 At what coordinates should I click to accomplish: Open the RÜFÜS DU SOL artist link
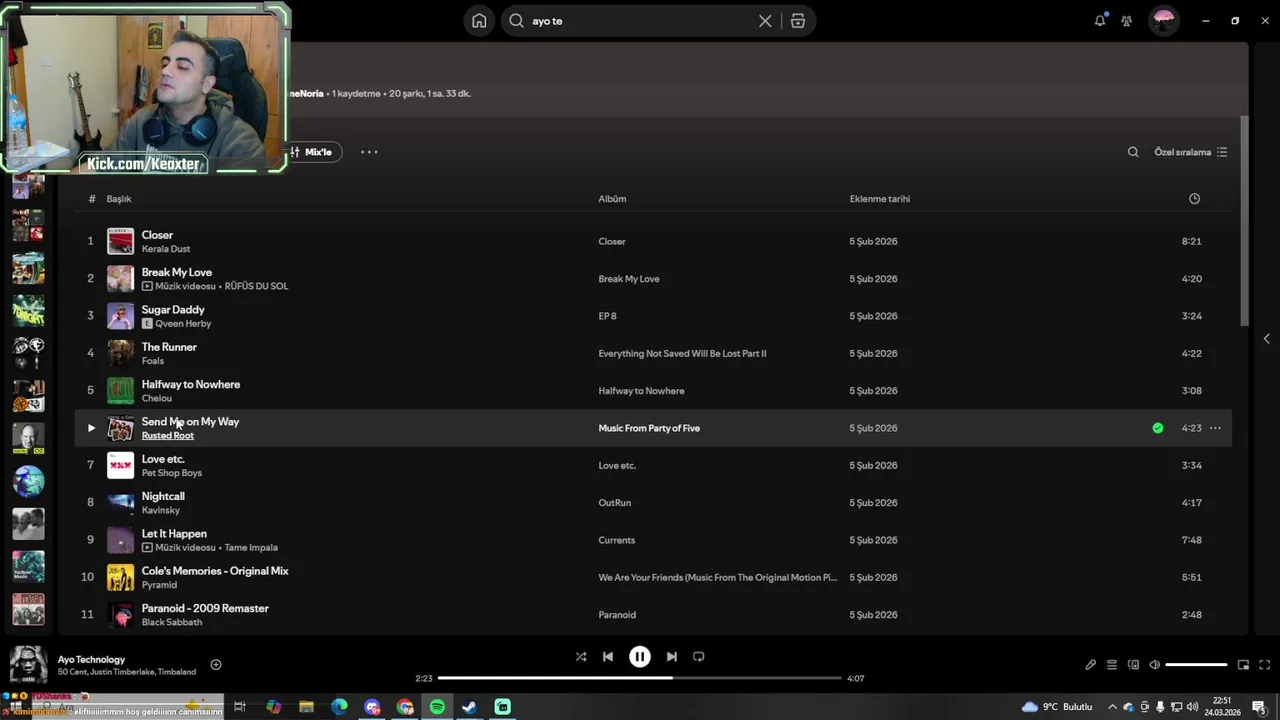pos(256,286)
